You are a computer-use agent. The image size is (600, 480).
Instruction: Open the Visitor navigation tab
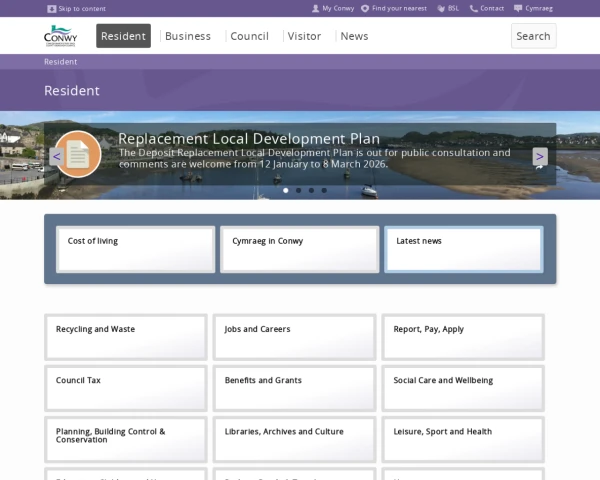[304, 36]
